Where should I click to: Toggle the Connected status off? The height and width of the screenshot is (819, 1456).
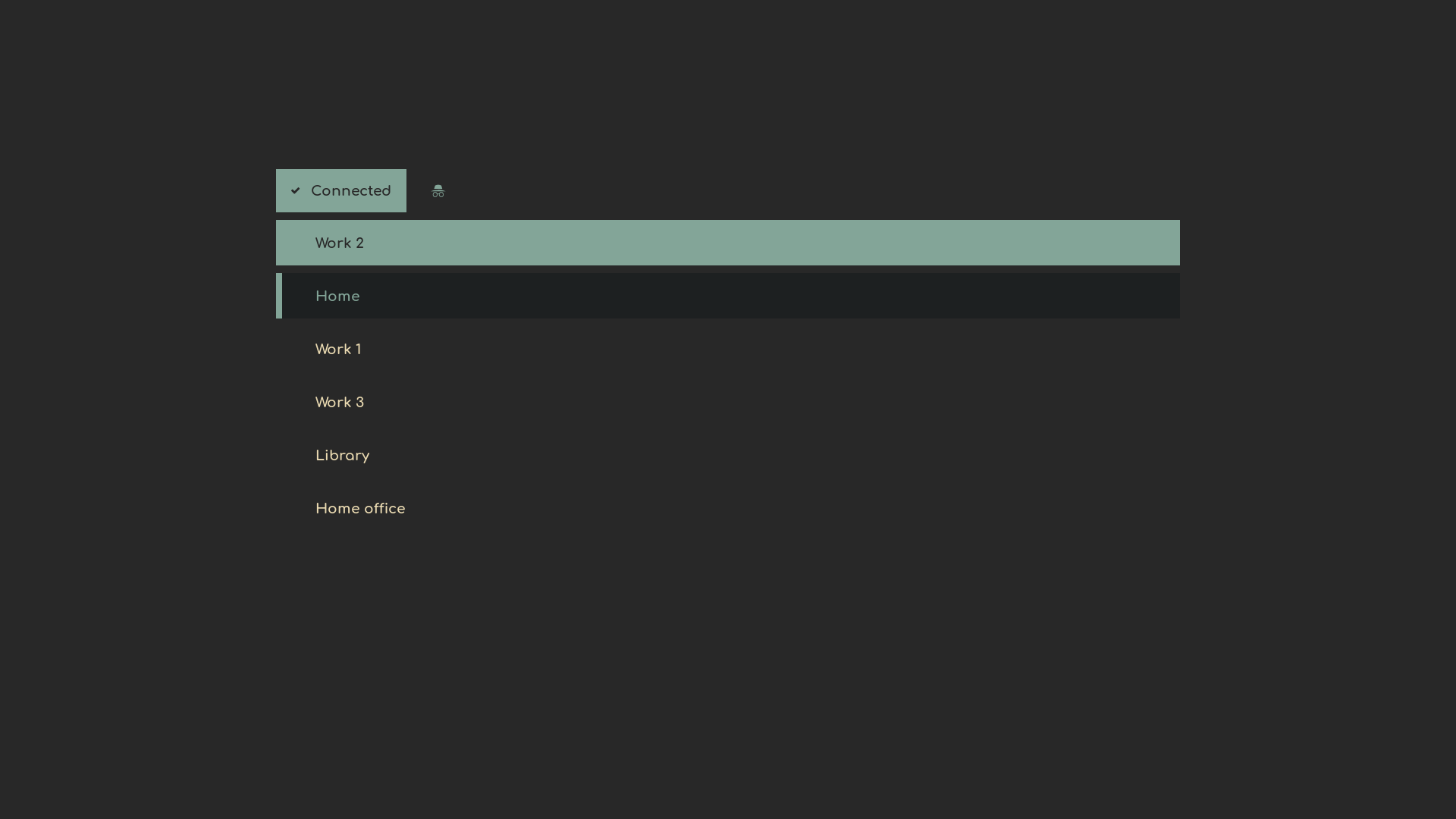341,190
